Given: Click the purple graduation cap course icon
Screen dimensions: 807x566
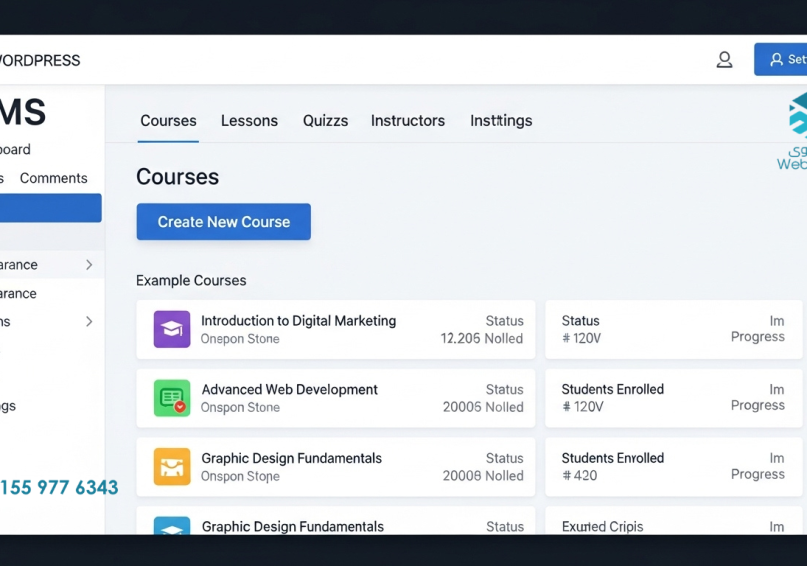Looking at the screenshot, I should click(x=172, y=329).
